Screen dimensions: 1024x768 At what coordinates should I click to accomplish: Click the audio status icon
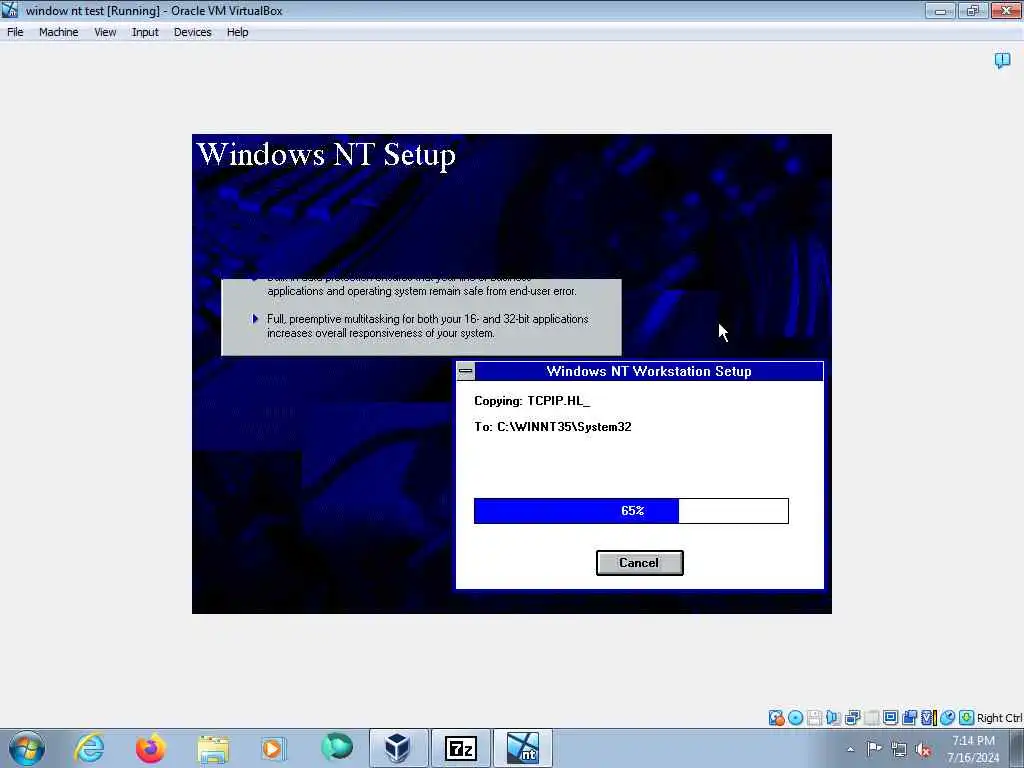pyautogui.click(x=833, y=718)
